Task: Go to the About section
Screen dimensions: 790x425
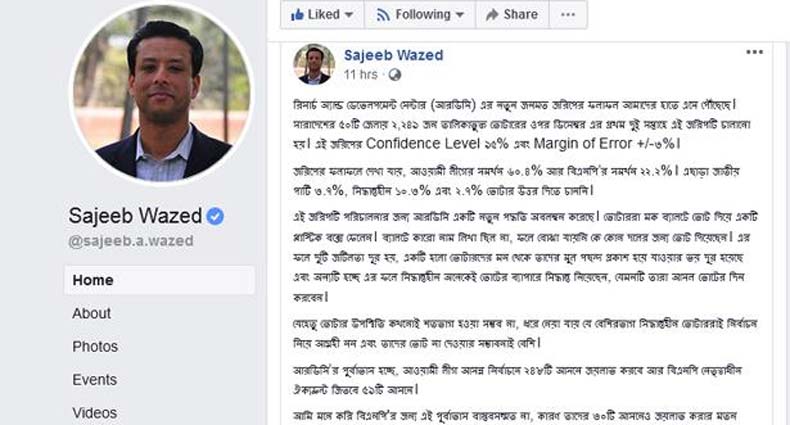Action: click(x=91, y=313)
